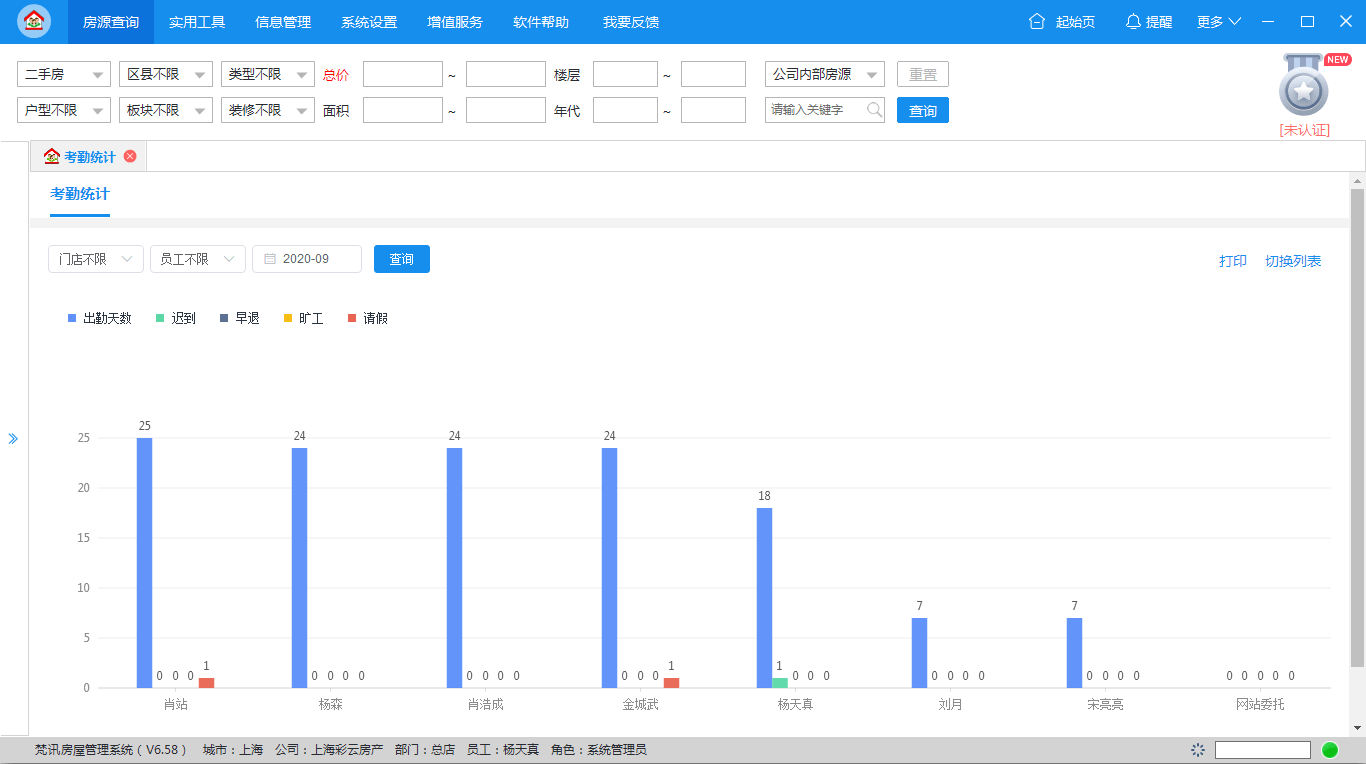Click the attendance 查询 button

tap(402, 259)
